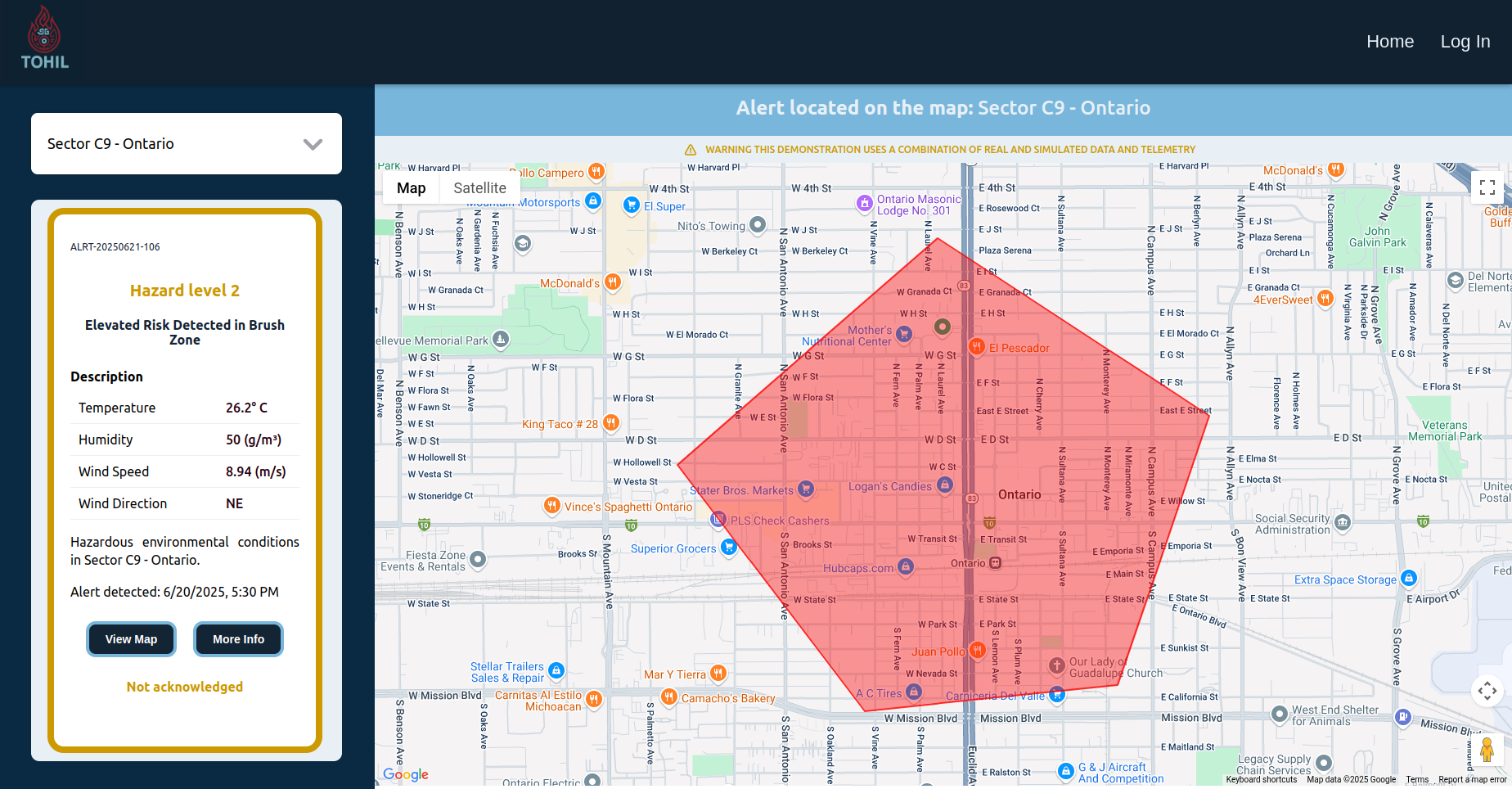This screenshot has width=1512, height=789.
Task: Click the Legacy Supply Chain Services marker
Action: [1324, 763]
